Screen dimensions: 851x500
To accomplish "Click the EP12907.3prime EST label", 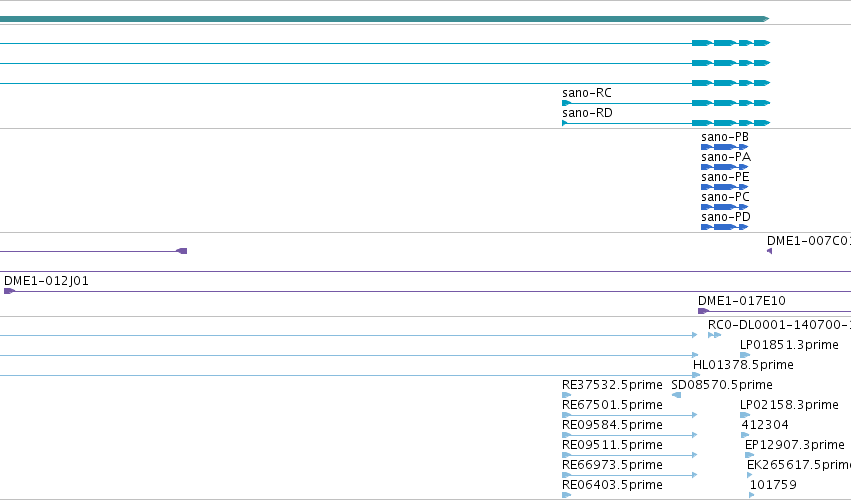I will [x=795, y=445].
